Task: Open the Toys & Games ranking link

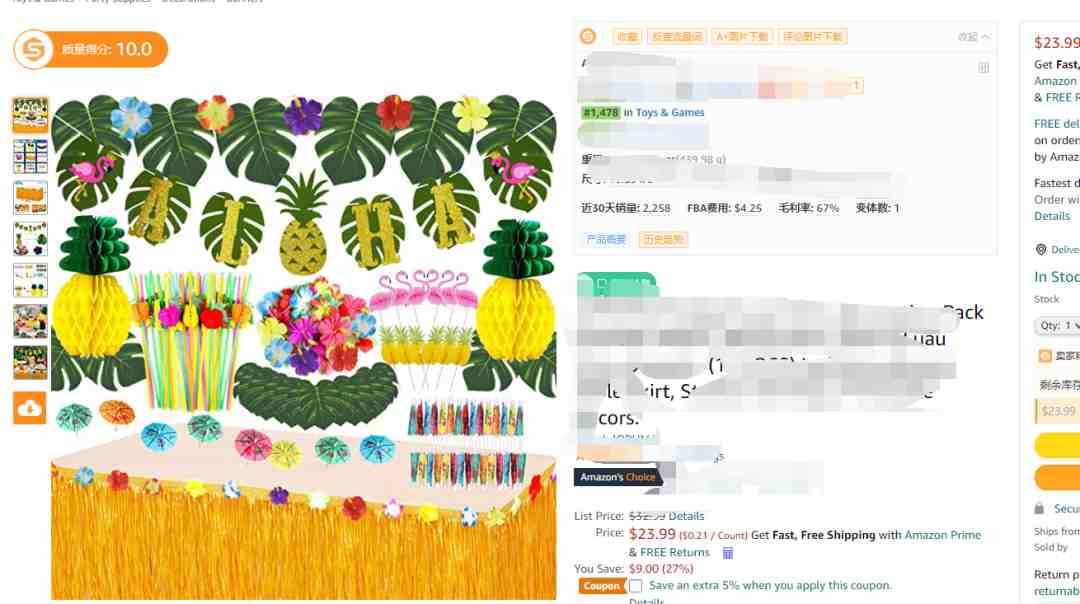Action: [x=669, y=112]
